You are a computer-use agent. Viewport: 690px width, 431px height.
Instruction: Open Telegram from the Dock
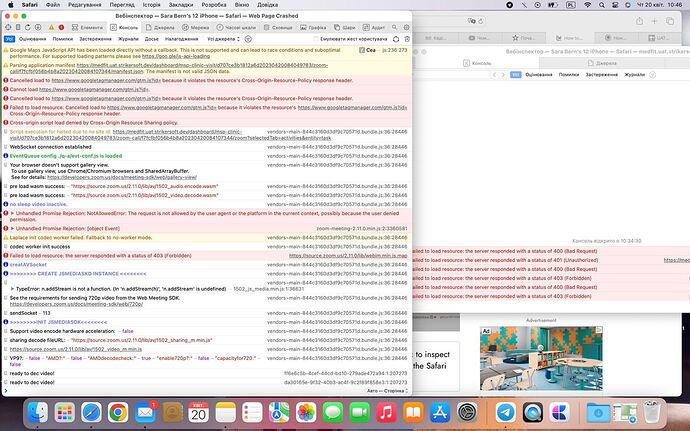pos(506,413)
